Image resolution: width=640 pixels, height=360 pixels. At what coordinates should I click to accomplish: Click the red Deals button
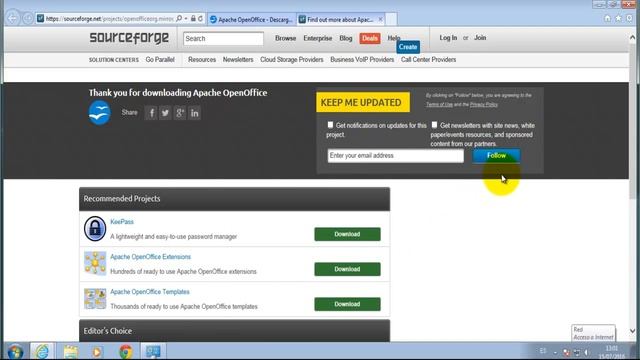(370, 38)
